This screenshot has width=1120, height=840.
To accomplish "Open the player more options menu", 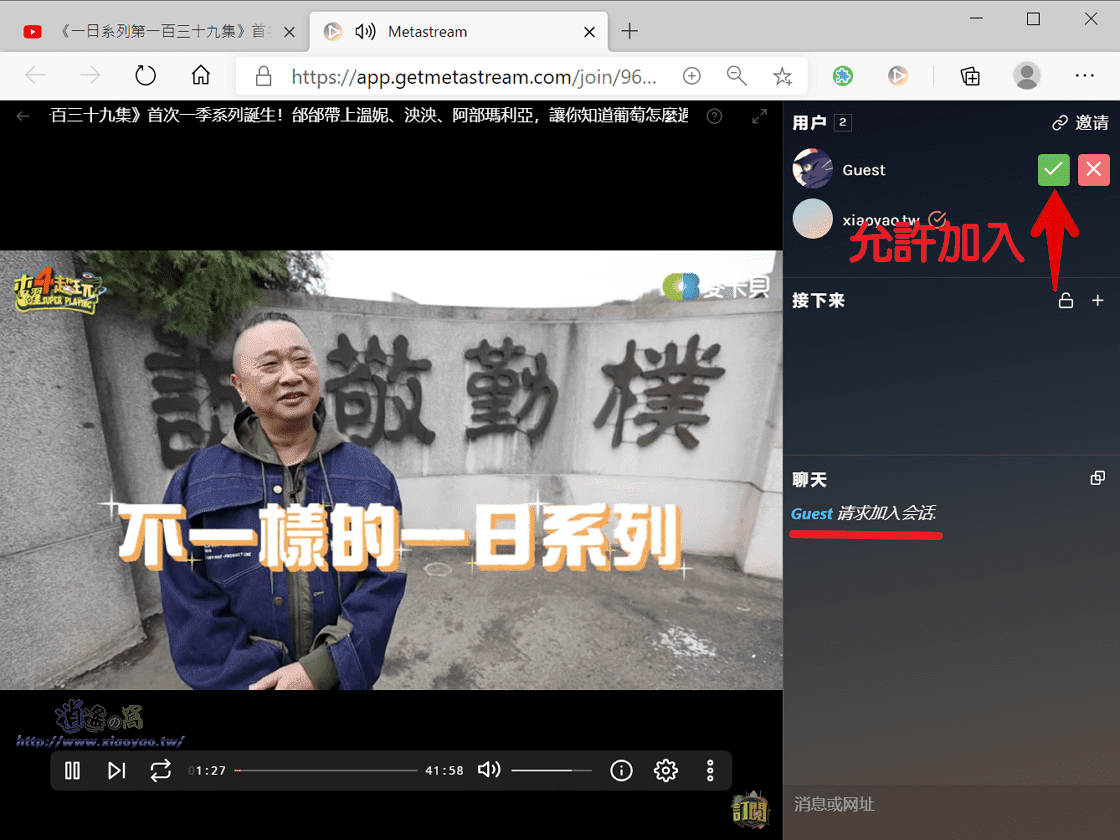I will (710, 771).
